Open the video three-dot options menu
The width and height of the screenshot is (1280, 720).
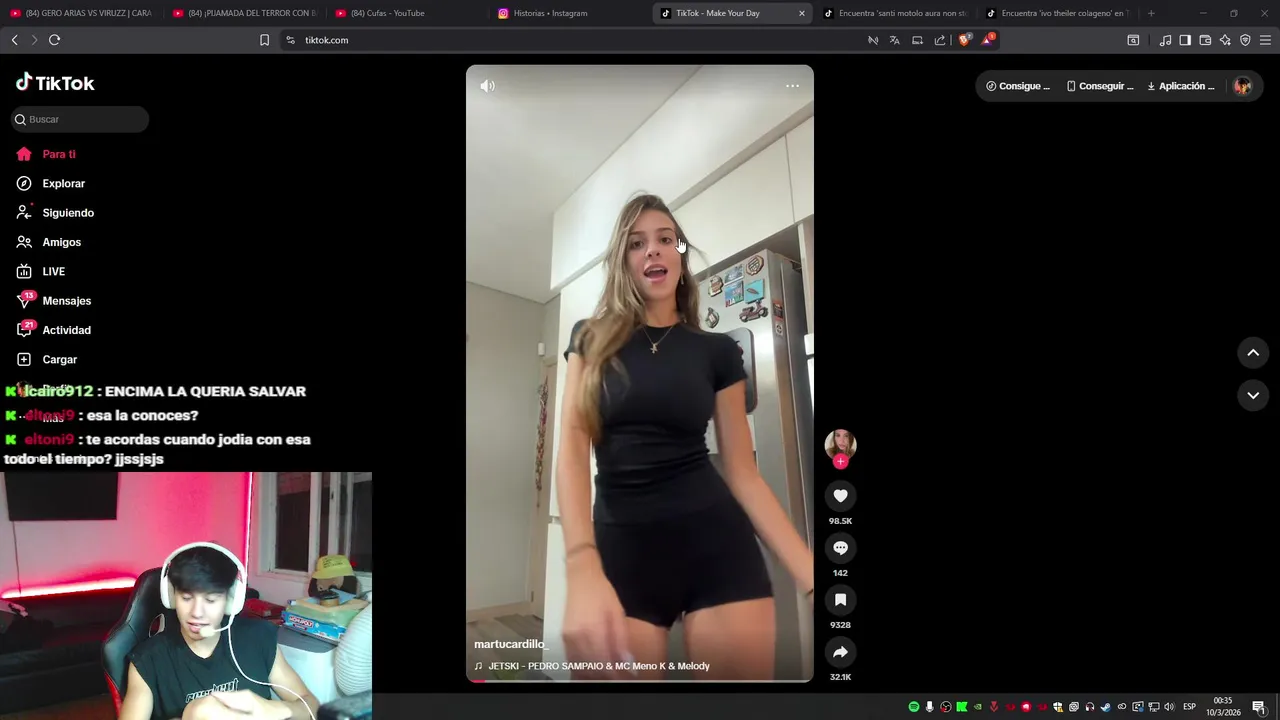click(792, 86)
